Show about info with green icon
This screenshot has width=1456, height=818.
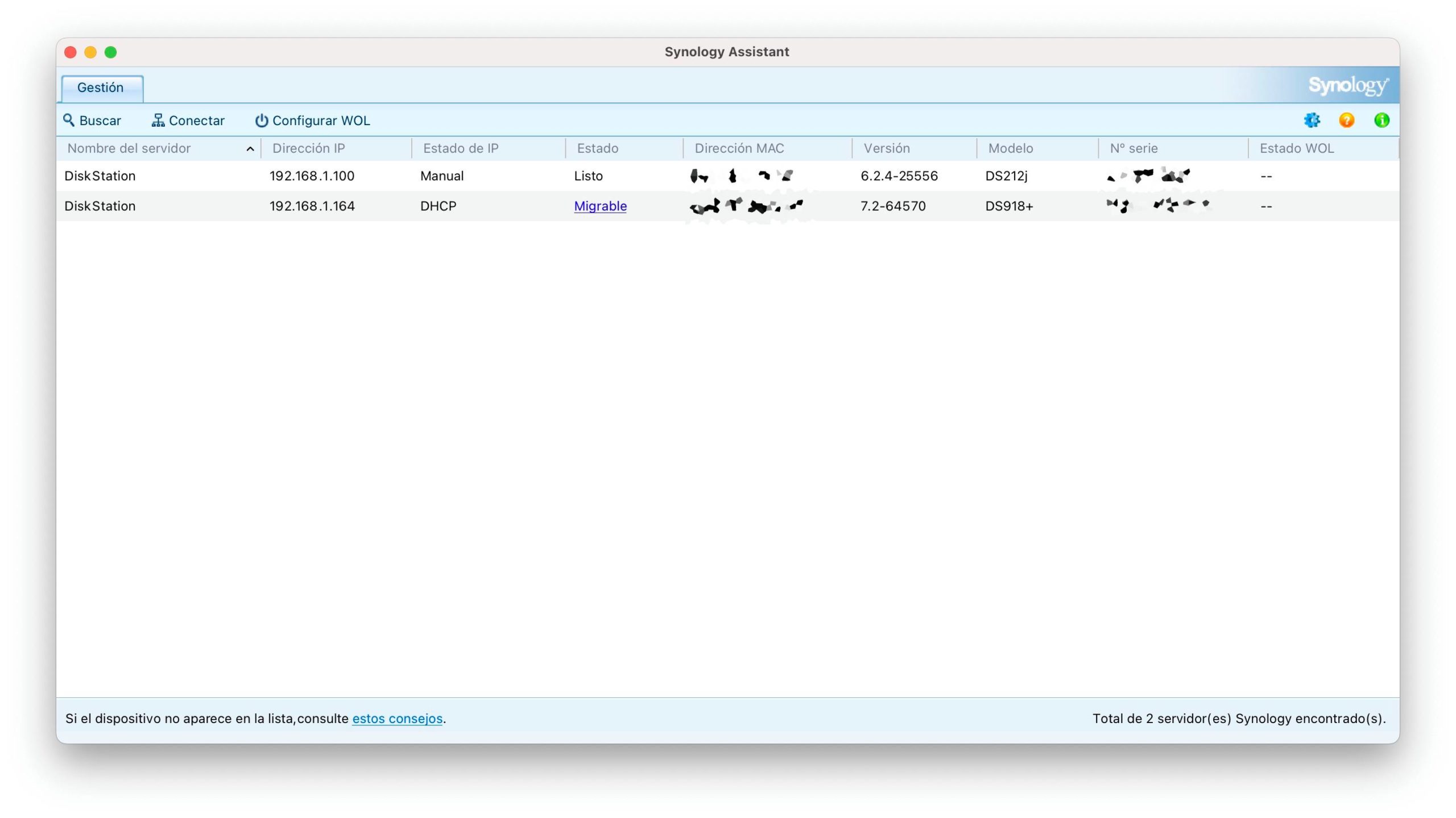pyautogui.click(x=1381, y=120)
